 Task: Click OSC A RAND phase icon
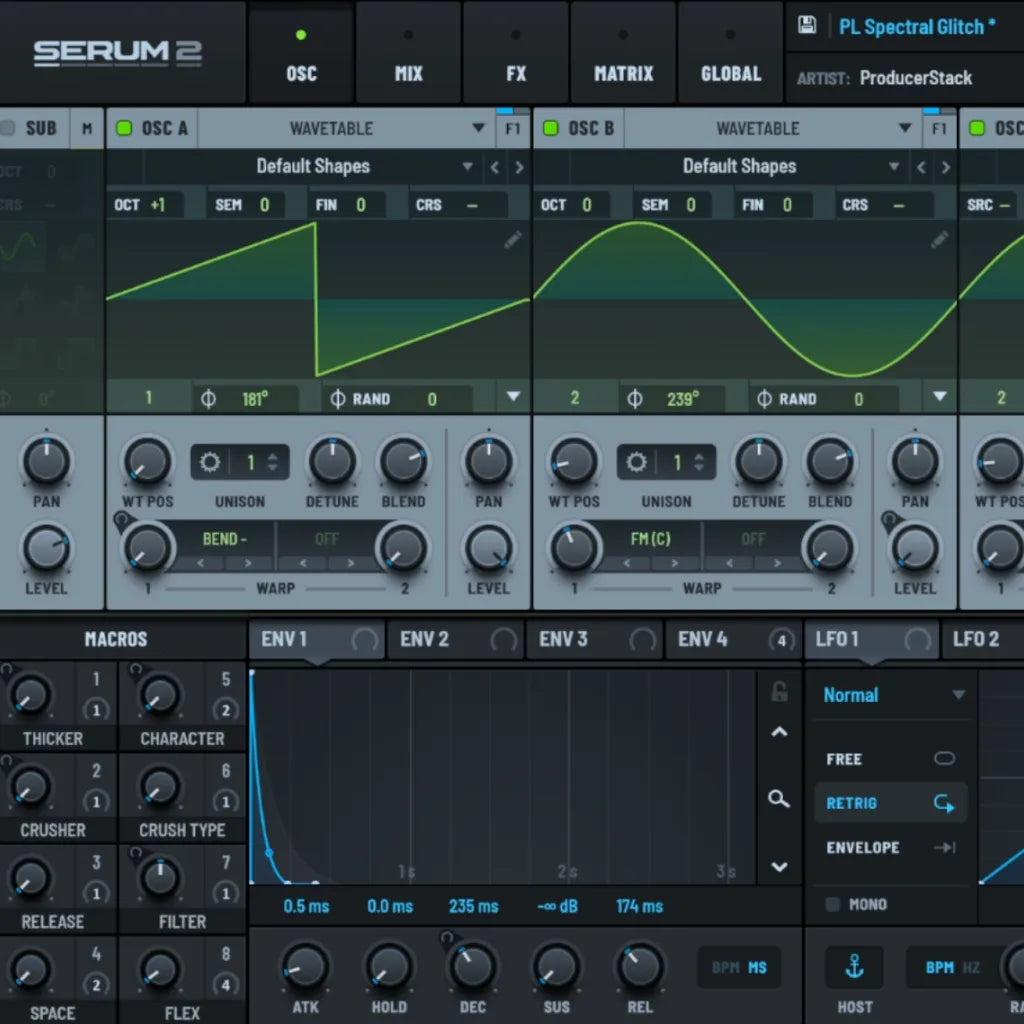[338, 398]
